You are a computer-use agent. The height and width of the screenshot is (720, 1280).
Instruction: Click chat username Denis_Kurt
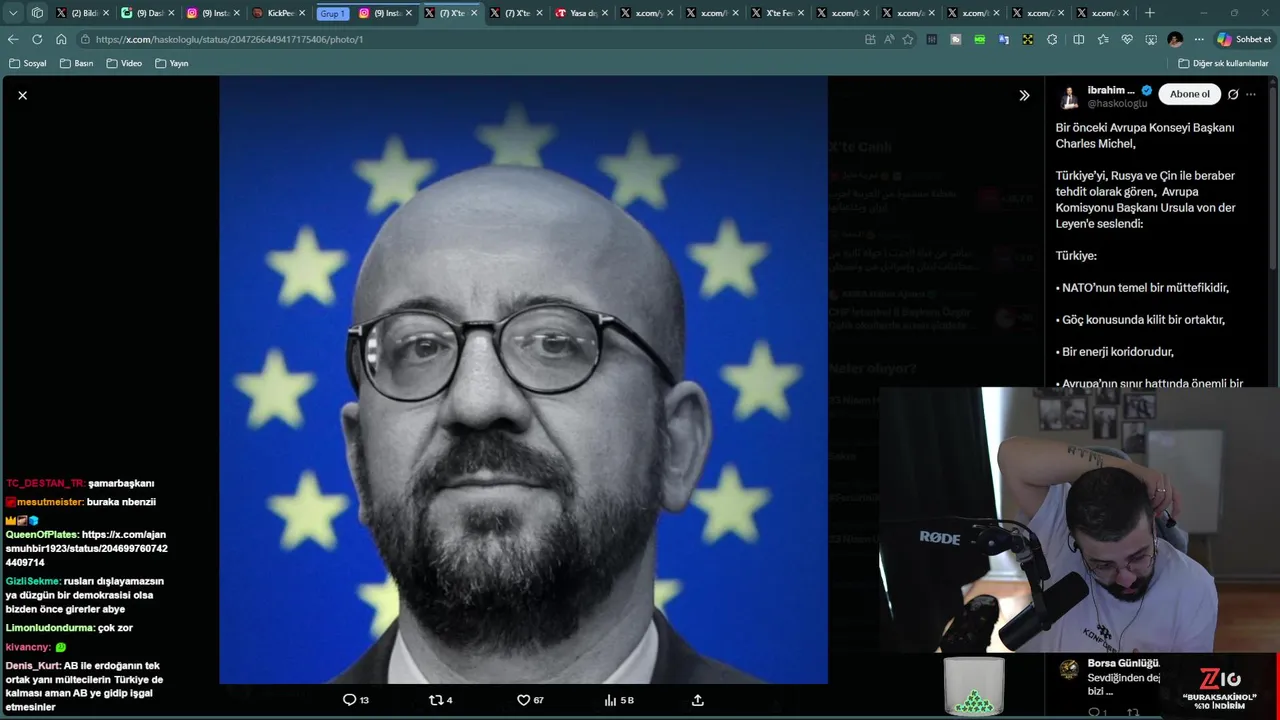[33, 666]
